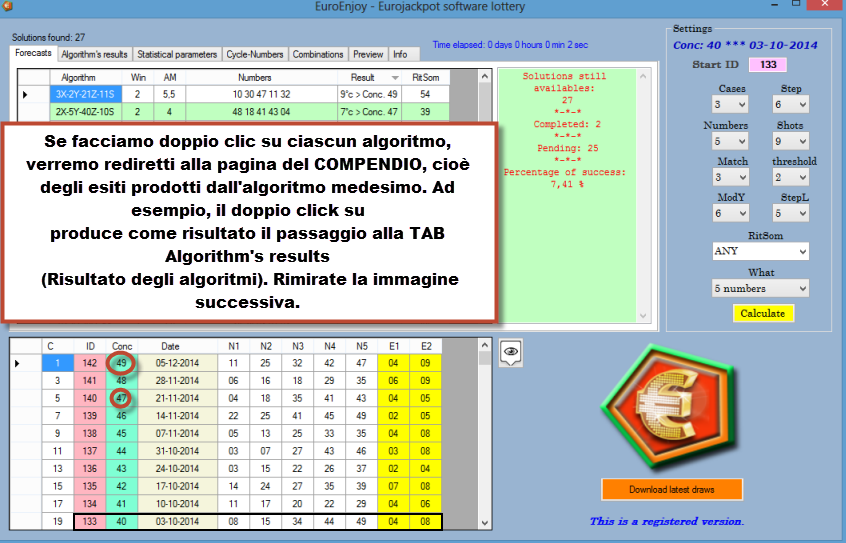Screen dimensions: 846x543
Task: Click the Date column header in draws table
Action: tap(178, 346)
